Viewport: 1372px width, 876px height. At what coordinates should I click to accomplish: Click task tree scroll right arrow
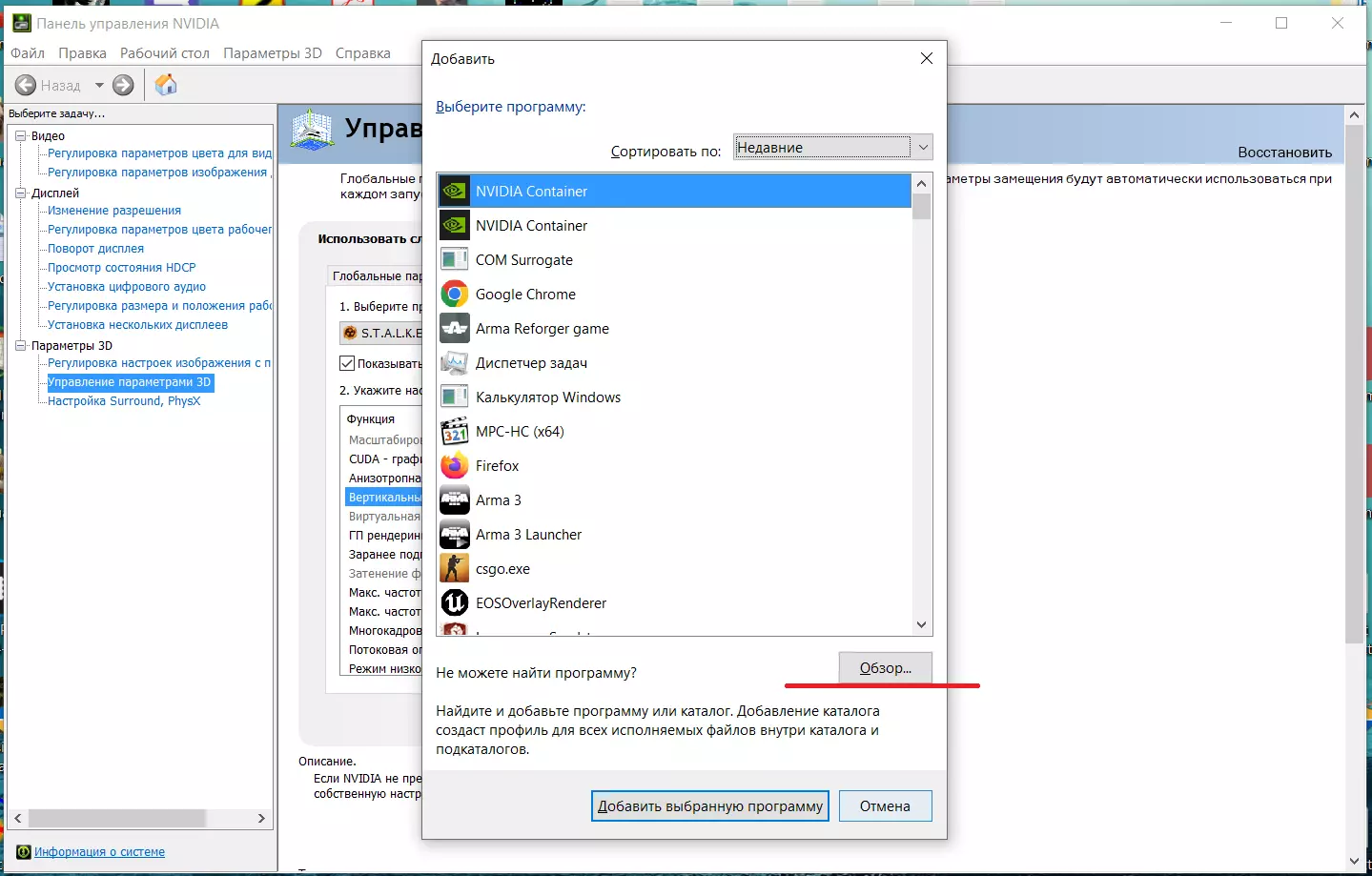[261, 819]
